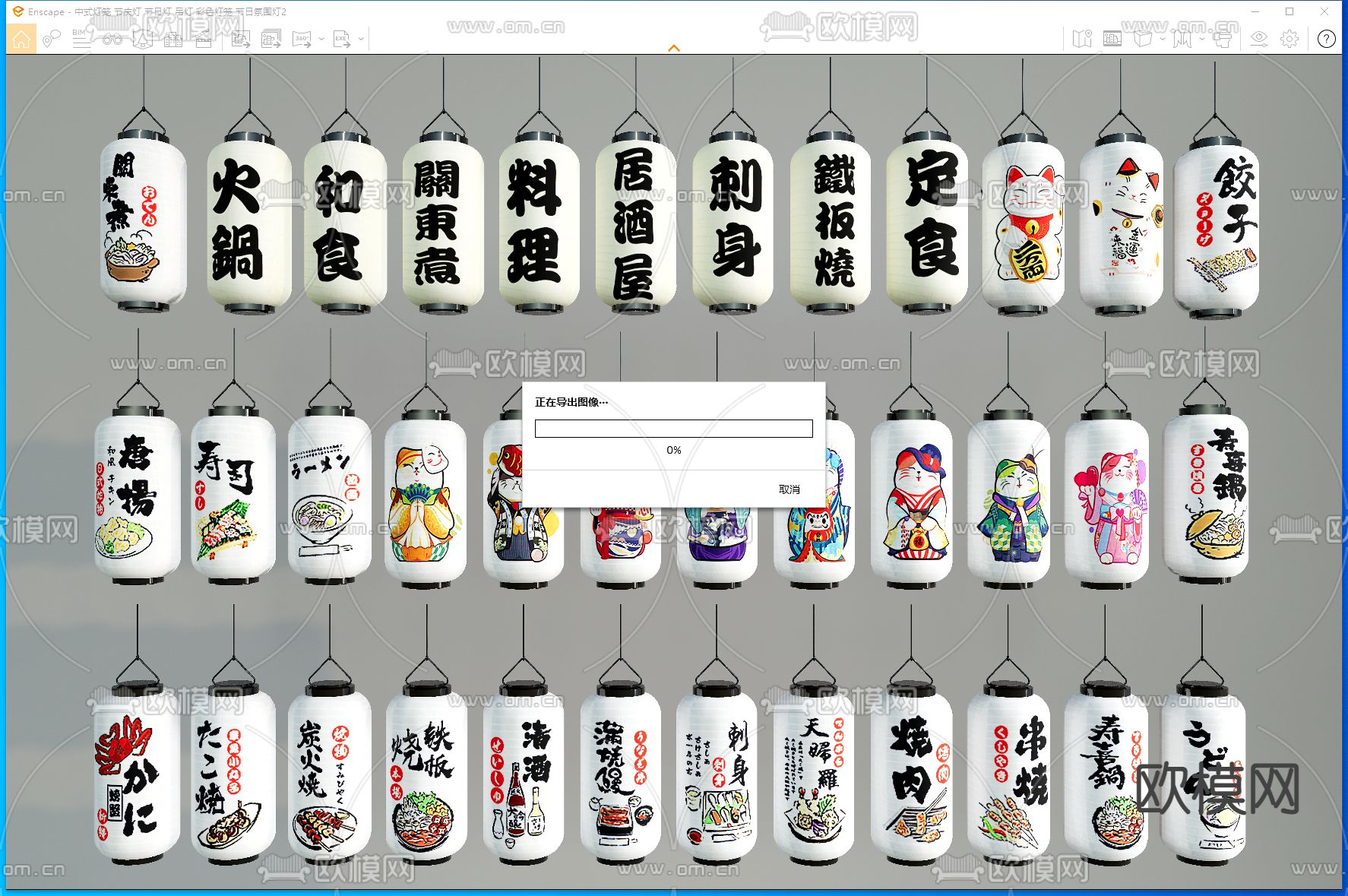The height and width of the screenshot is (896, 1348).
Task: Click the export progress bar
Action: 673,429
